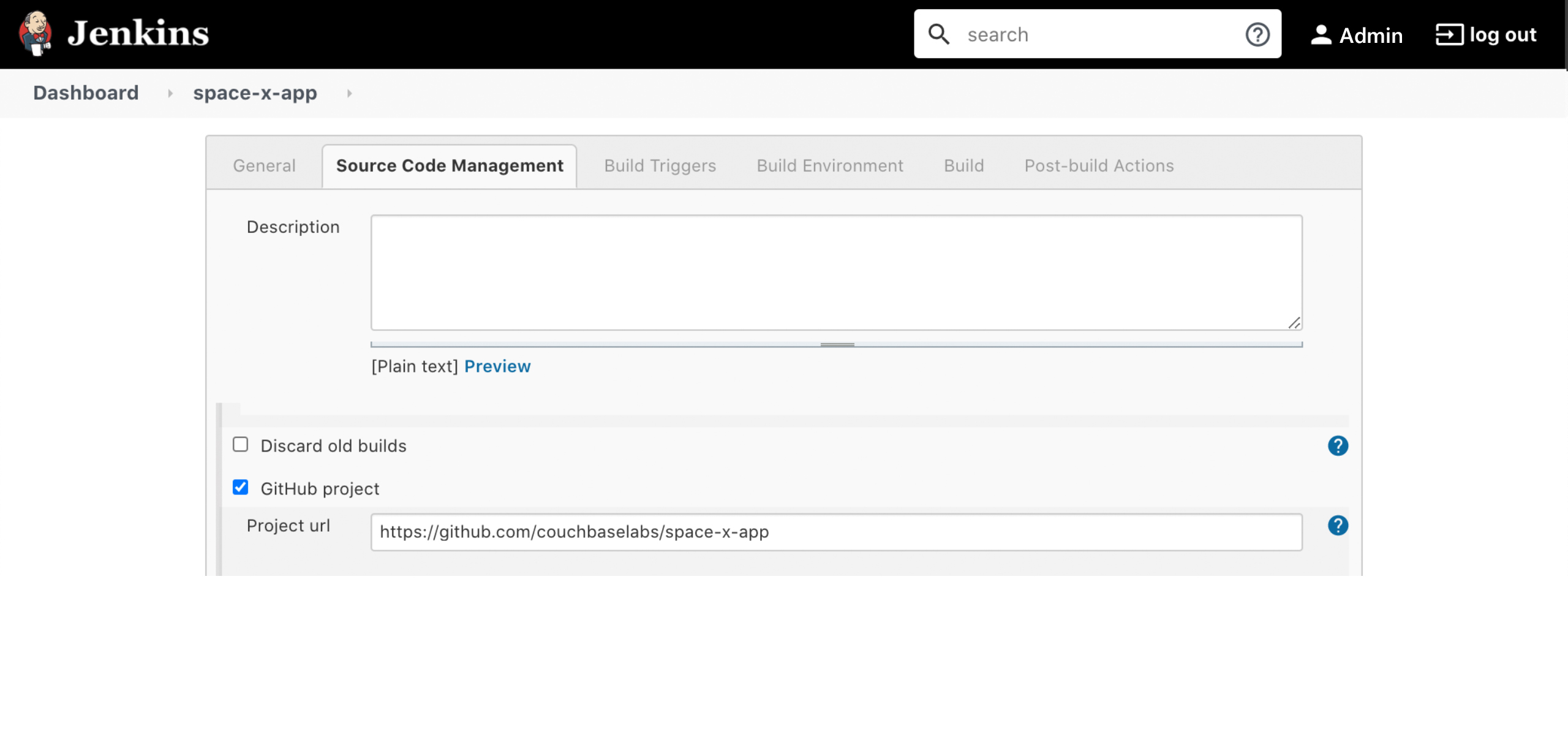Switch to the Build Triggers tab
This screenshot has width=1568, height=745.
660,165
